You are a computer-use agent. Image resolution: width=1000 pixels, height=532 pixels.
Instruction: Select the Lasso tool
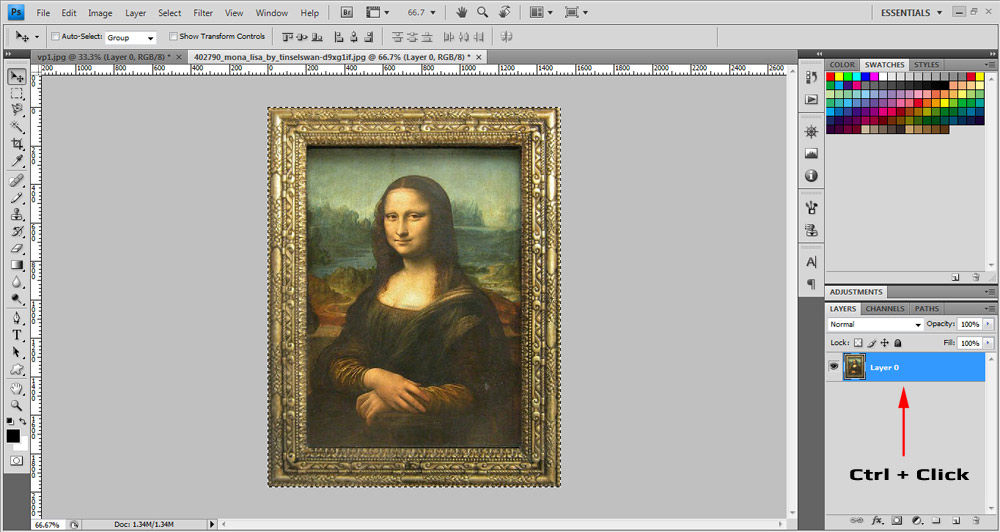17,110
